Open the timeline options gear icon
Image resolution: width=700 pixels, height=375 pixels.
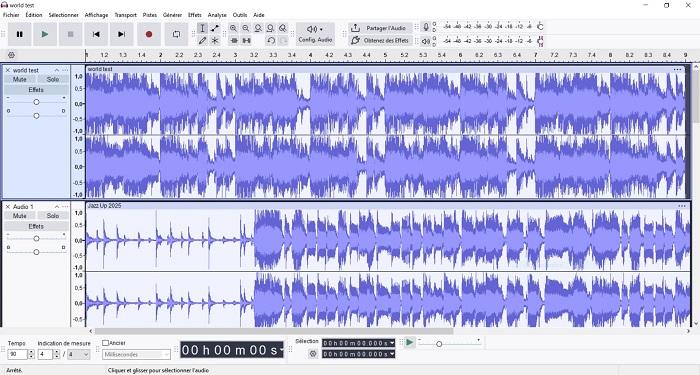pos(11,55)
